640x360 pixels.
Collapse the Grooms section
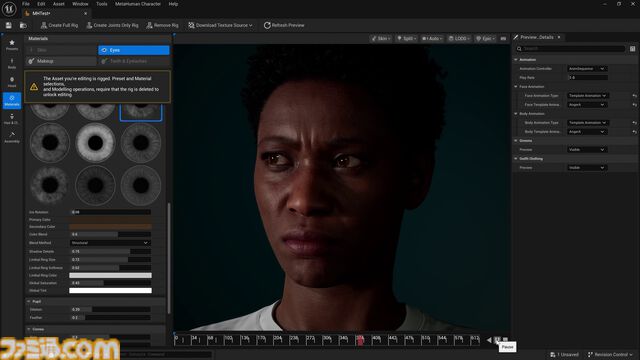[x=516, y=140]
